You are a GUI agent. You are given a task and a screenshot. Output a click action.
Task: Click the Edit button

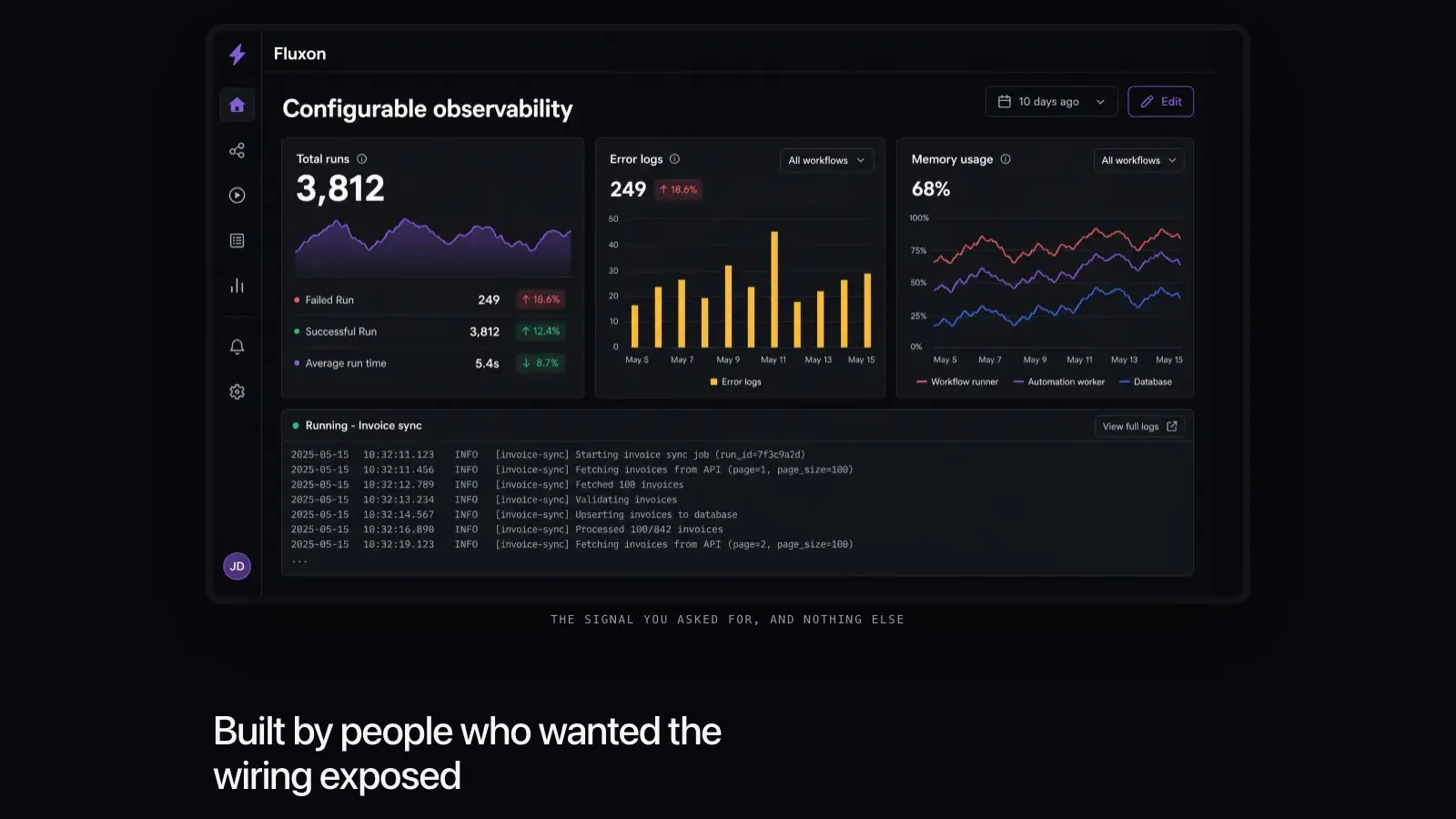pyautogui.click(x=1160, y=101)
